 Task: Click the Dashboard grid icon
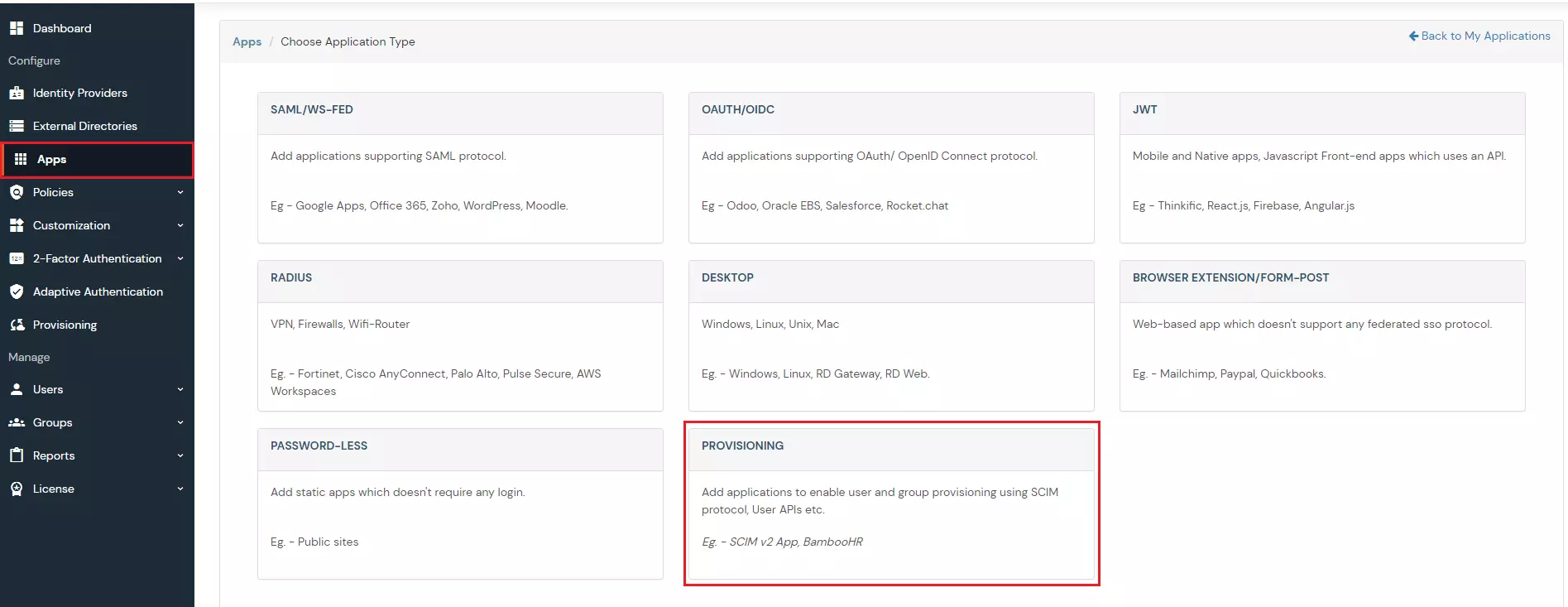click(17, 28)
